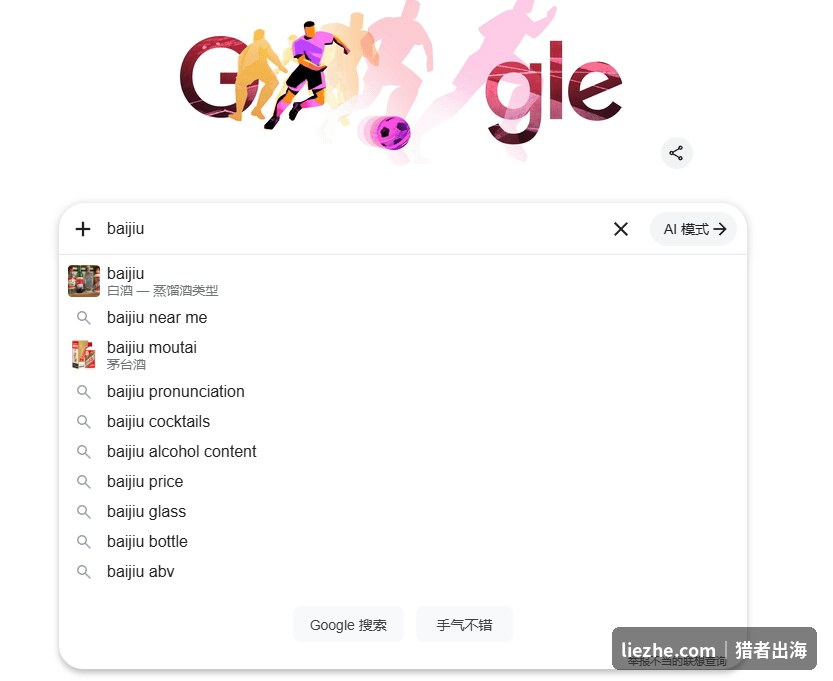Image resolution: width=833 pixels, height=681 pixels.
Task: Select baijiu bottle suggestion
Action: pos(403,542)
